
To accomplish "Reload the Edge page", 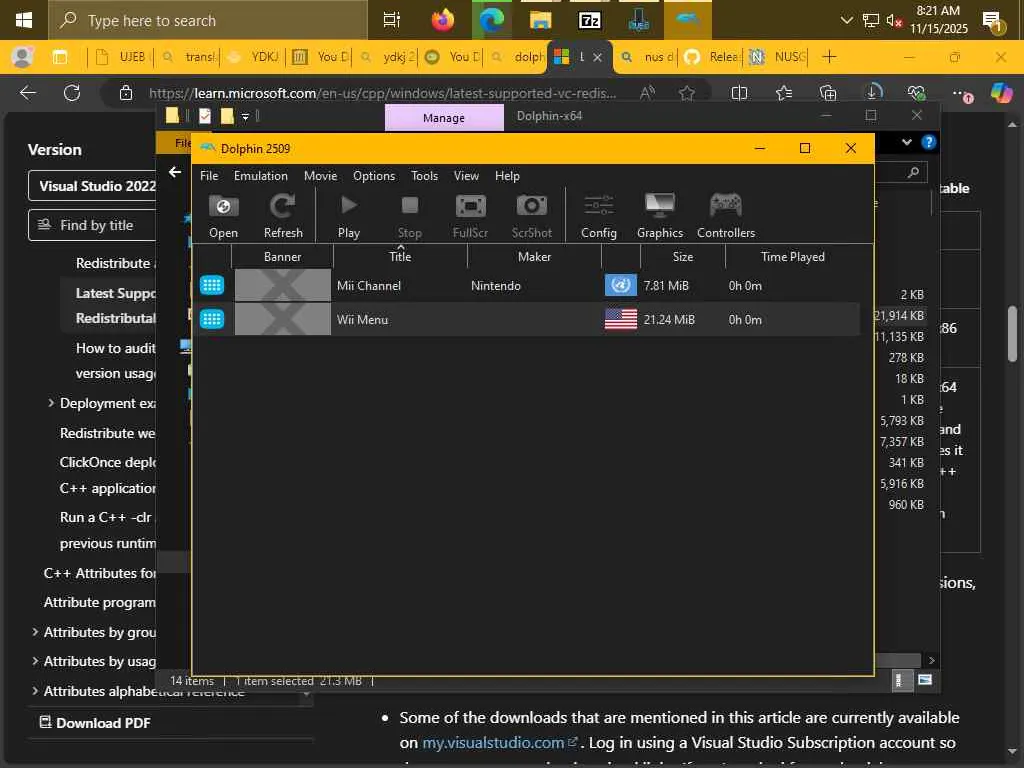I will click(72, 93).
